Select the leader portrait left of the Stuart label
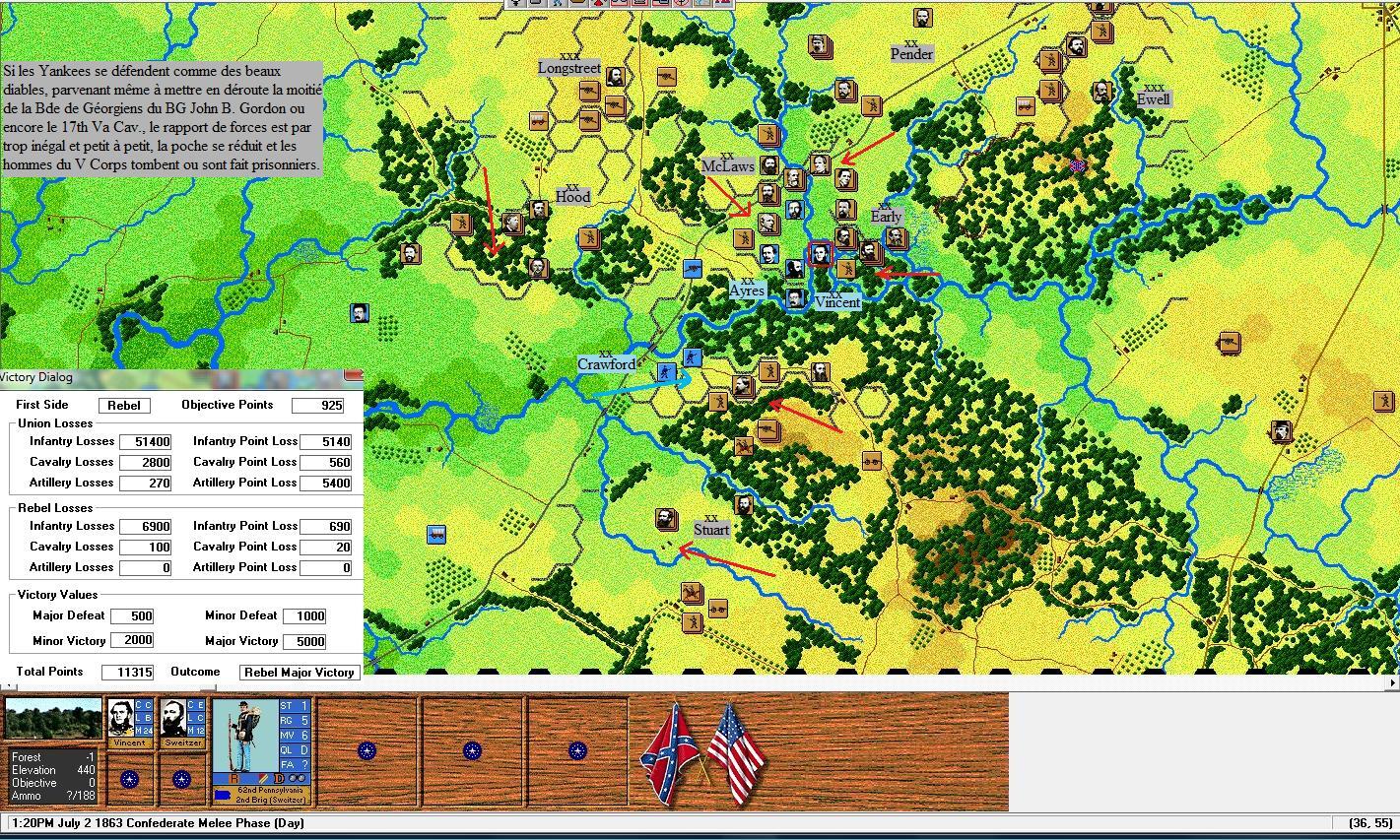 click(x=666, y=519)
